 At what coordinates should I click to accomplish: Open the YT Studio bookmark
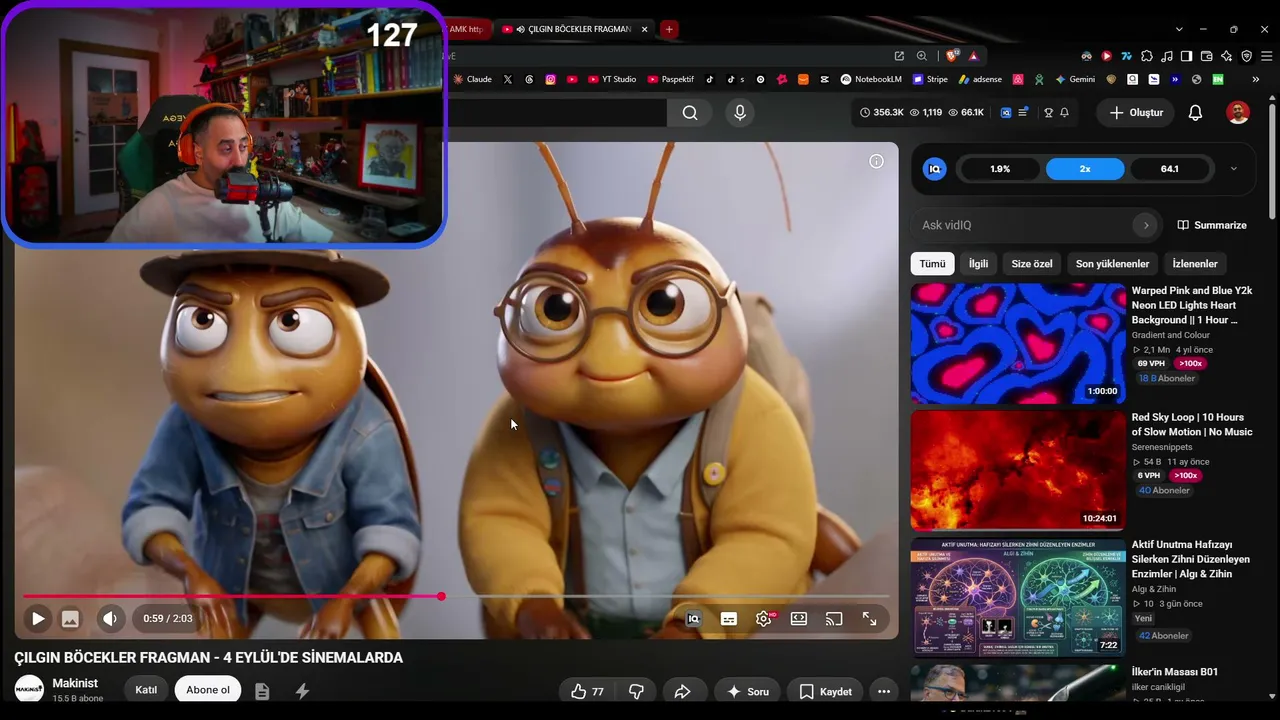[612, 79]
